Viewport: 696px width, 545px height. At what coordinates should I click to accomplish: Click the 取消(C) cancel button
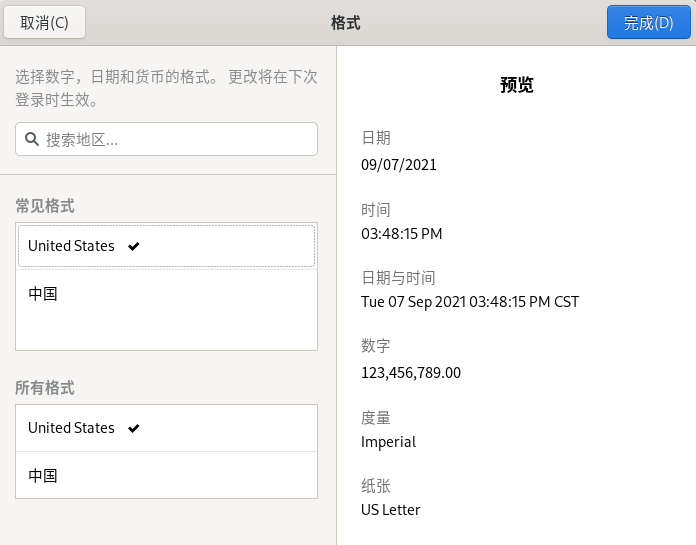click(45, 22)
